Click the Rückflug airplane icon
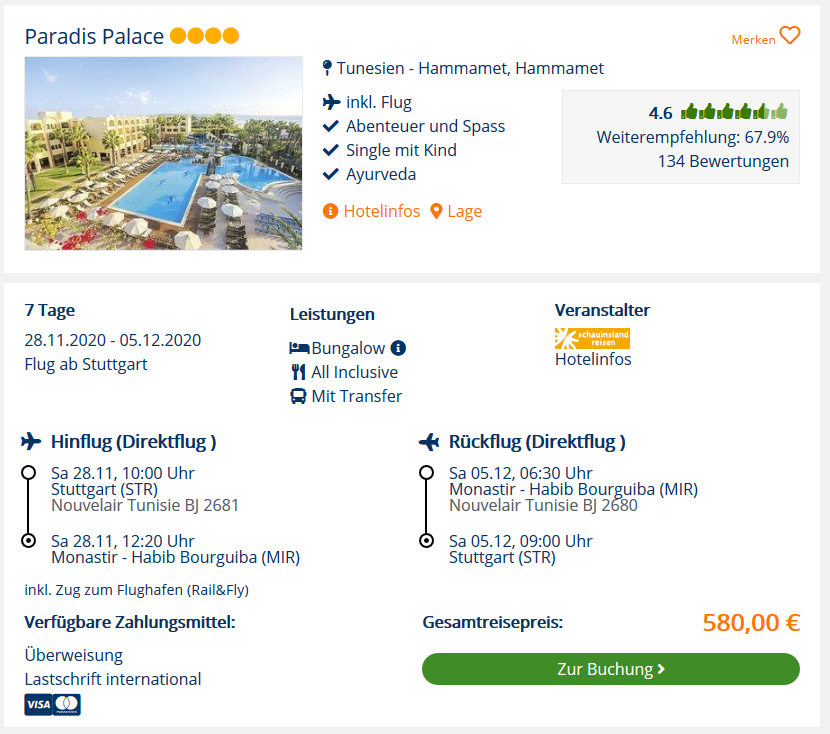The height and width of the screenshot is (734, 830). point(429,441)
